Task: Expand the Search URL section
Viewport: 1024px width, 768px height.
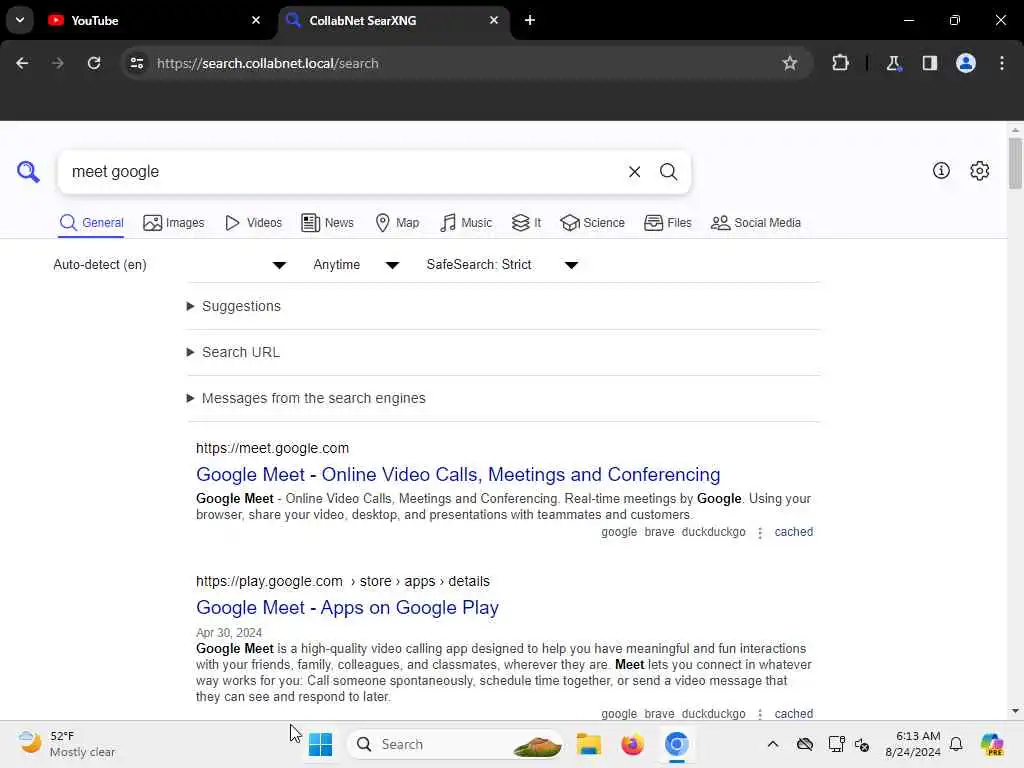Action: tap(232, 352)
